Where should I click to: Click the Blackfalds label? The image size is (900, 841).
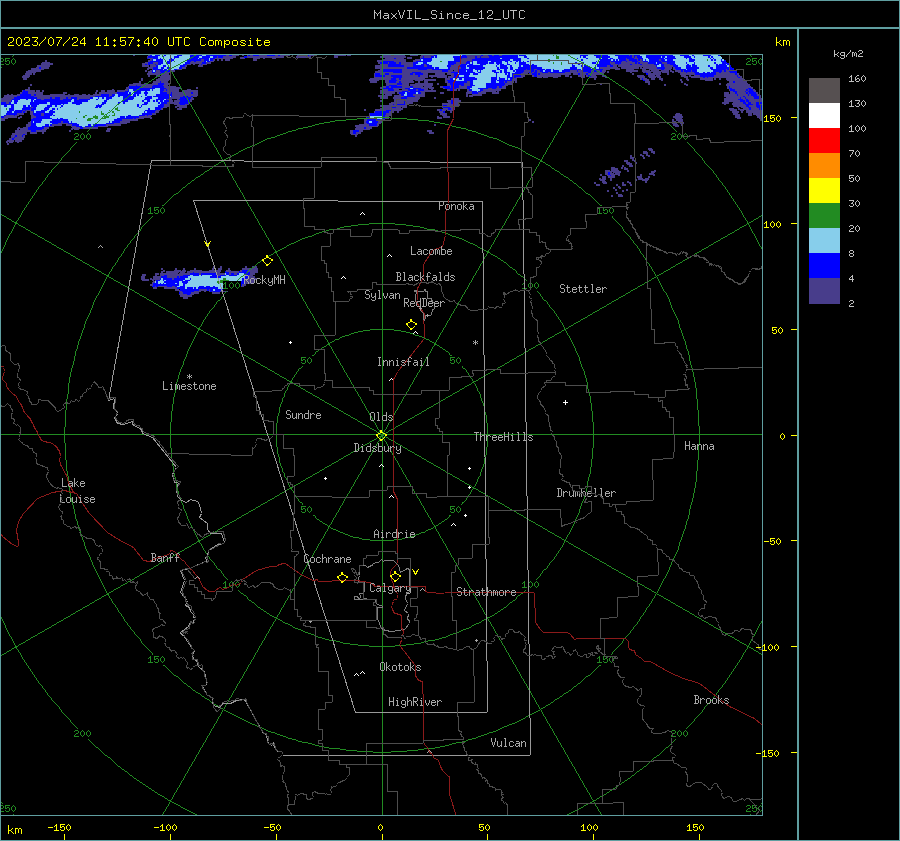click(425, 277)
